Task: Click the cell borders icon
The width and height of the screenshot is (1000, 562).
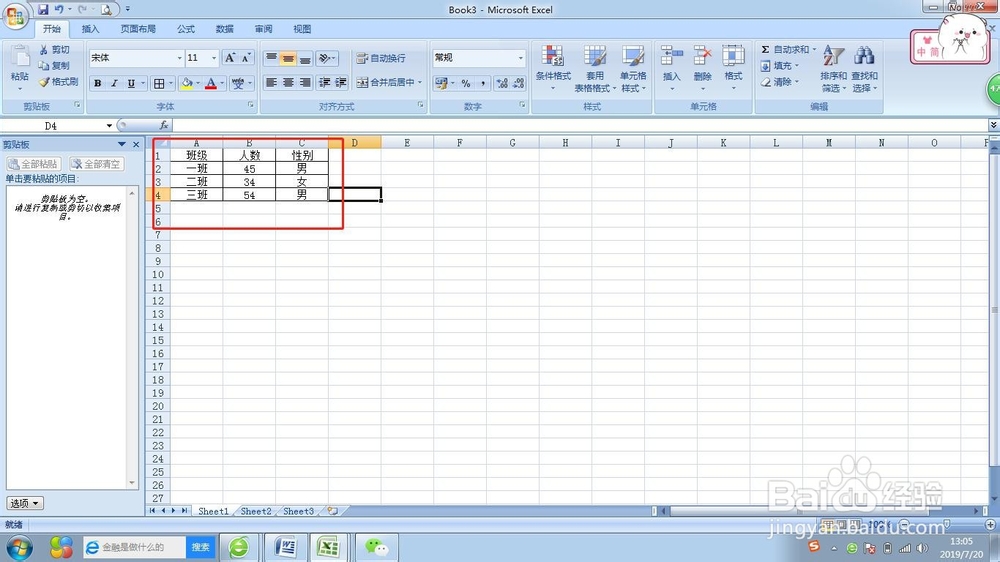Action: tap(159, 83)
